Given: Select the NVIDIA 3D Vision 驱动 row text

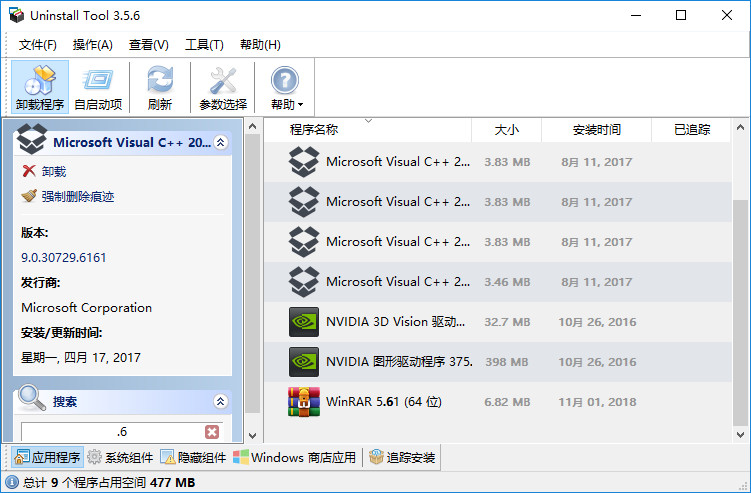Looking at the screenshot, I should pos(395,322).
